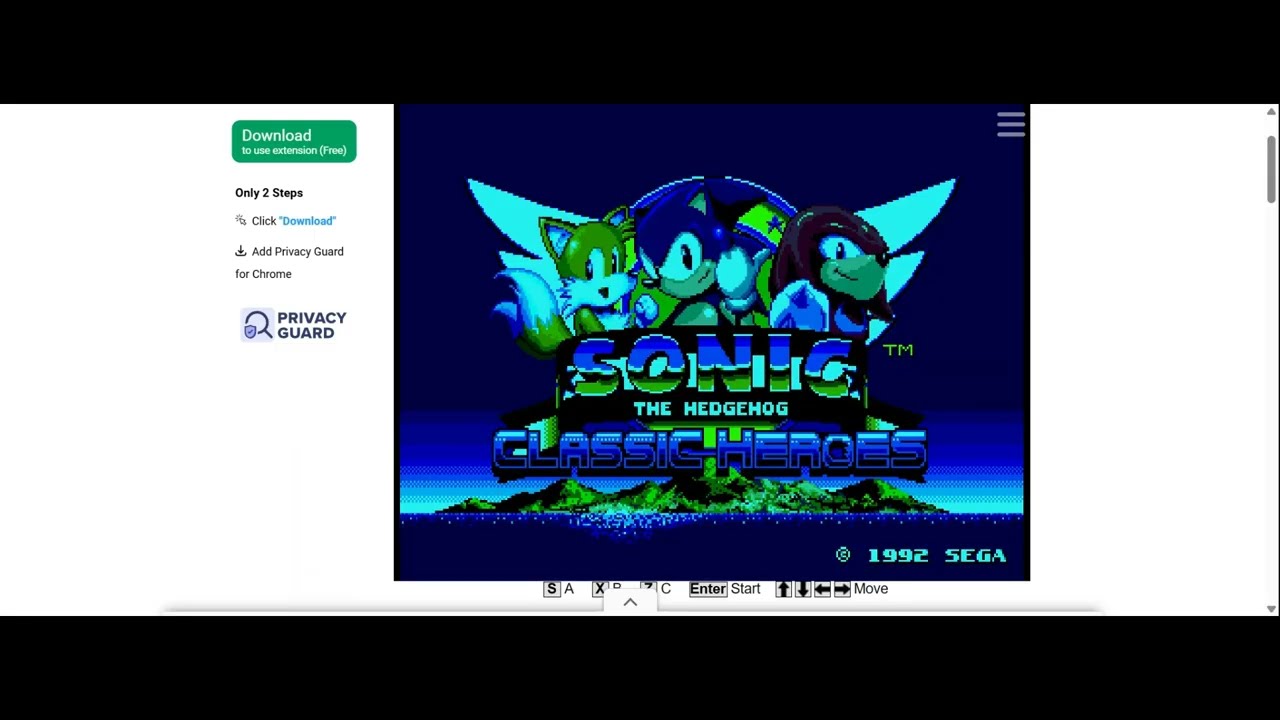Expand the bottom panel with the chevron
Image resolution: width=1280 pixels, height=720 pixels.
click(x=630, y=602)
